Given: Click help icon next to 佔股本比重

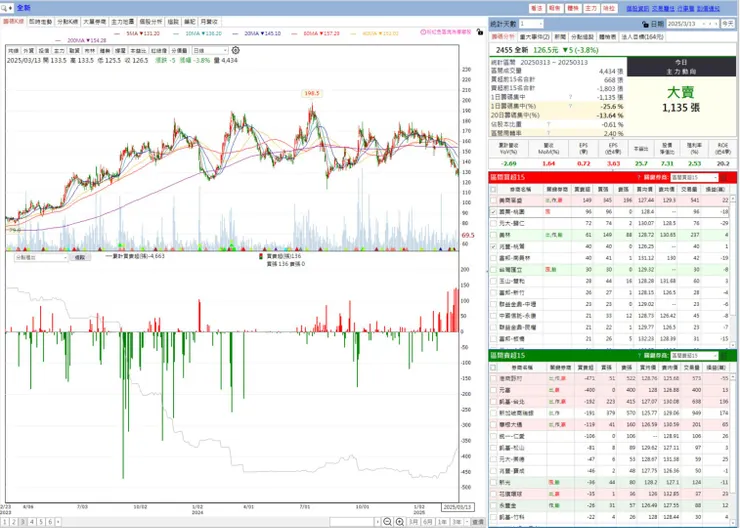Looking at the screenshot, I should click(x=548, y=125).
